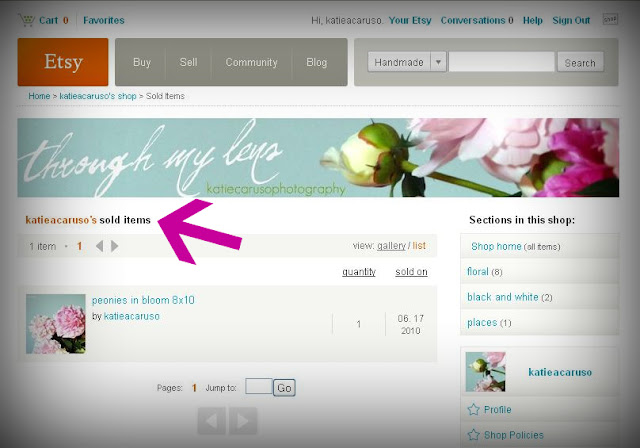The height and width of the screenshot is (448, 640).
Task: Open the places section
Action: click(482, 323)
